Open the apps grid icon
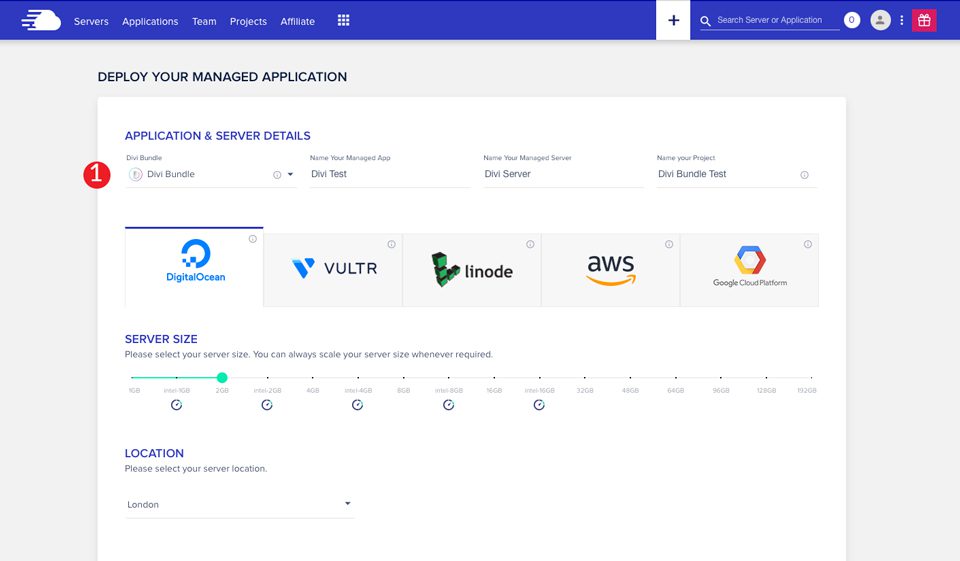 coord(343,20)
